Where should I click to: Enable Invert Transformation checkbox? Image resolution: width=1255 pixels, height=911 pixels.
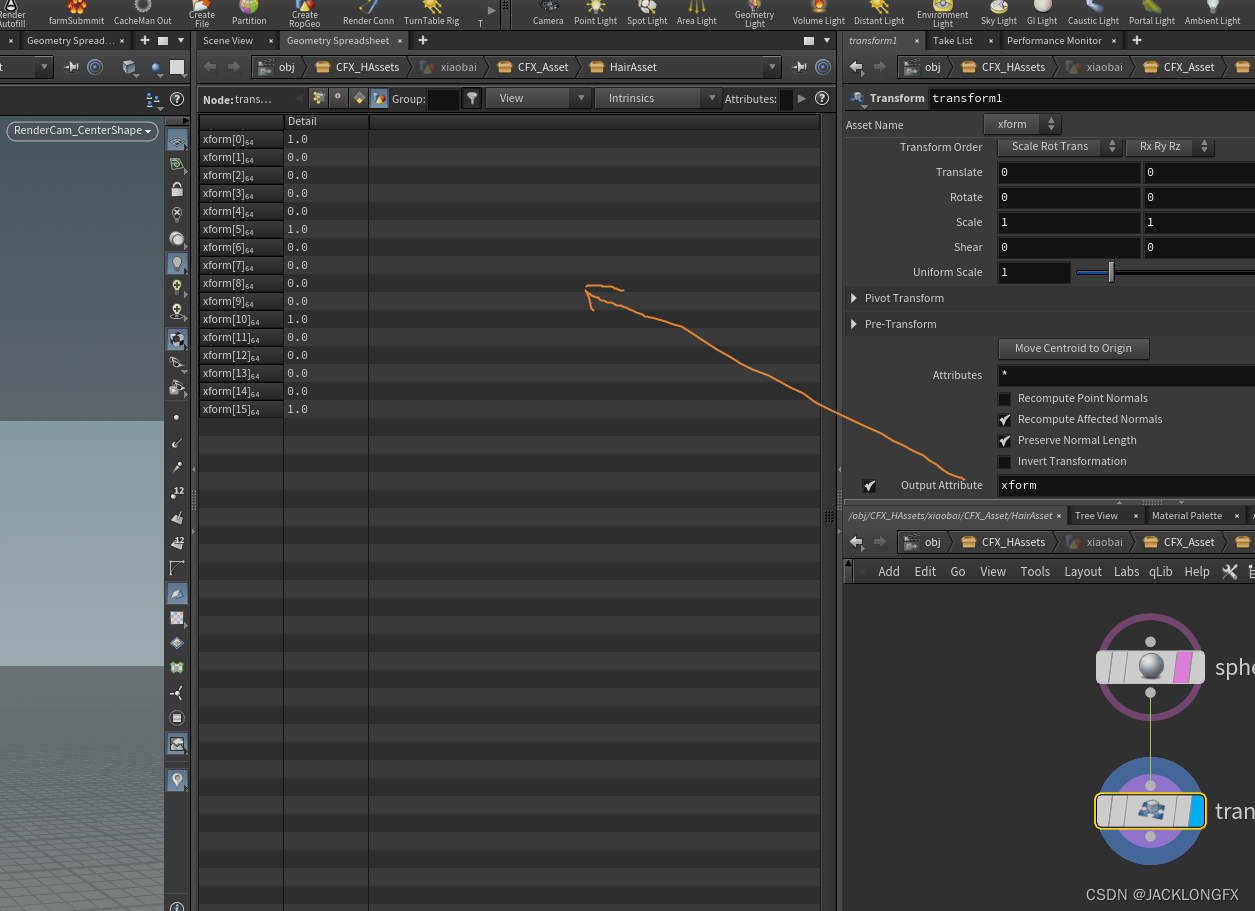click(1005, 461)
